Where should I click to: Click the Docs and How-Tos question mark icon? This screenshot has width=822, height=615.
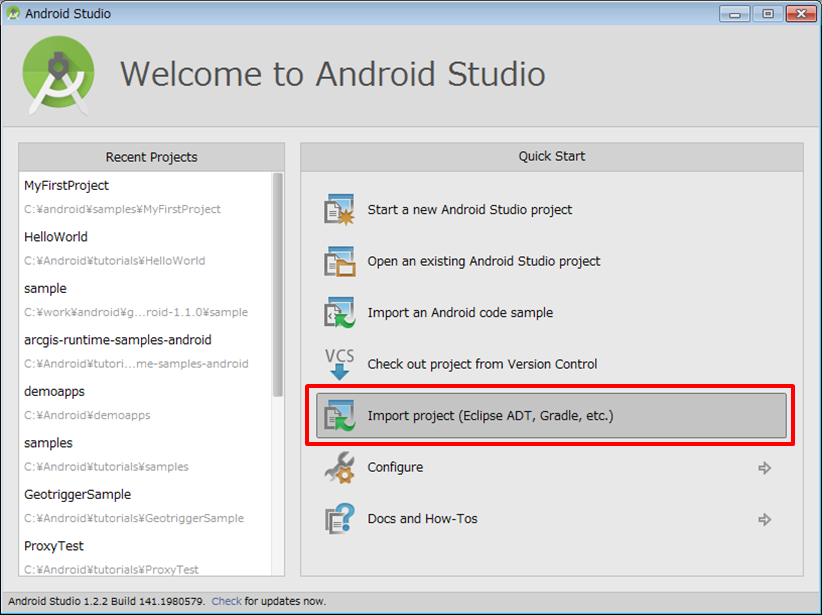pos(339,519)
